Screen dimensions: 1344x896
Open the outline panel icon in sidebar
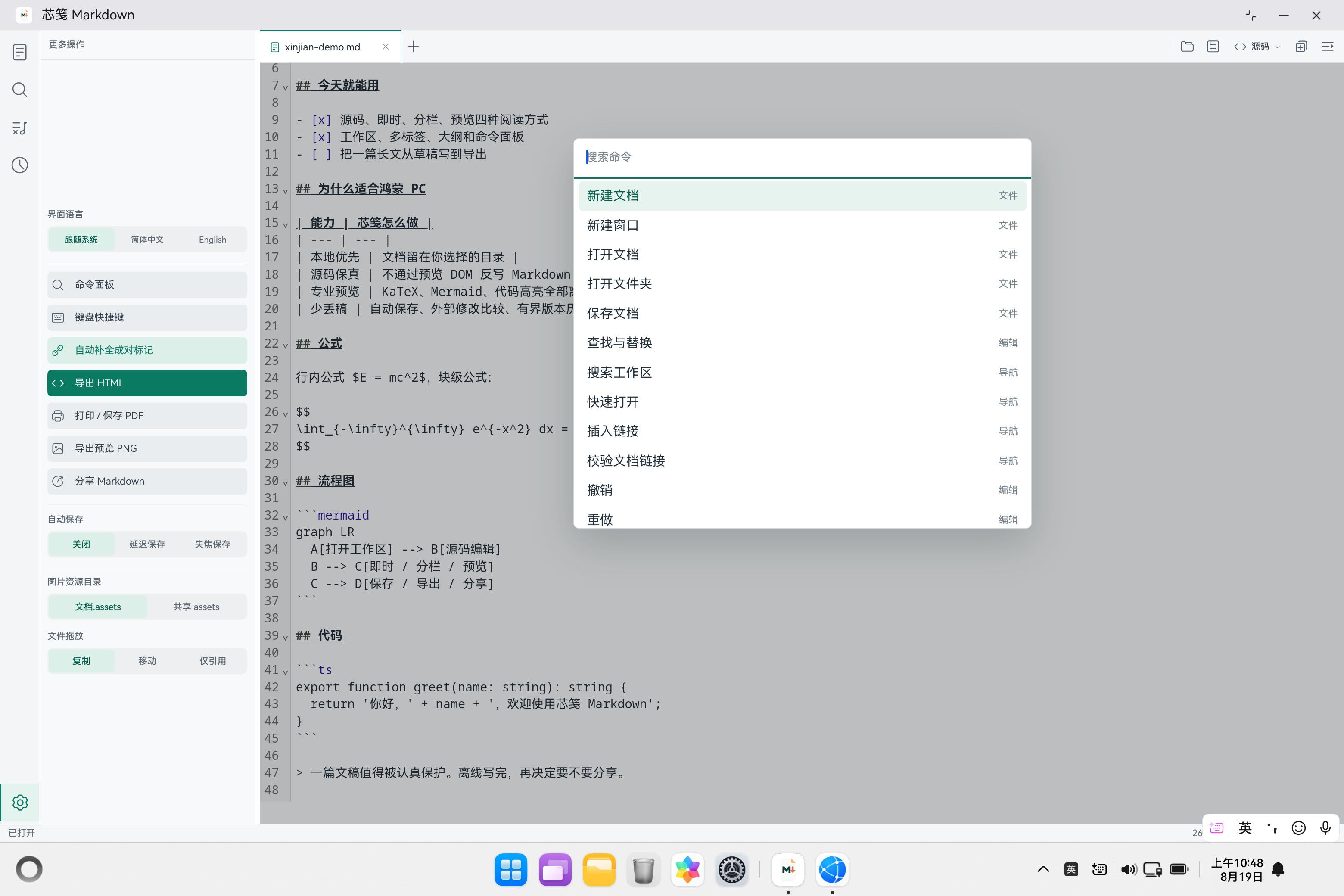19,128
